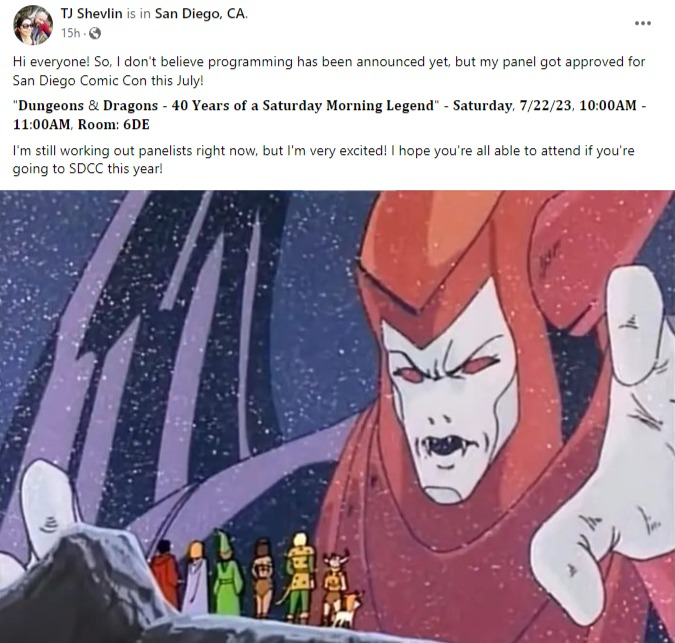Click the 'Room: 6DE' text
The height and width of the screenshot is (643, 675).
(x=114, y=125)
